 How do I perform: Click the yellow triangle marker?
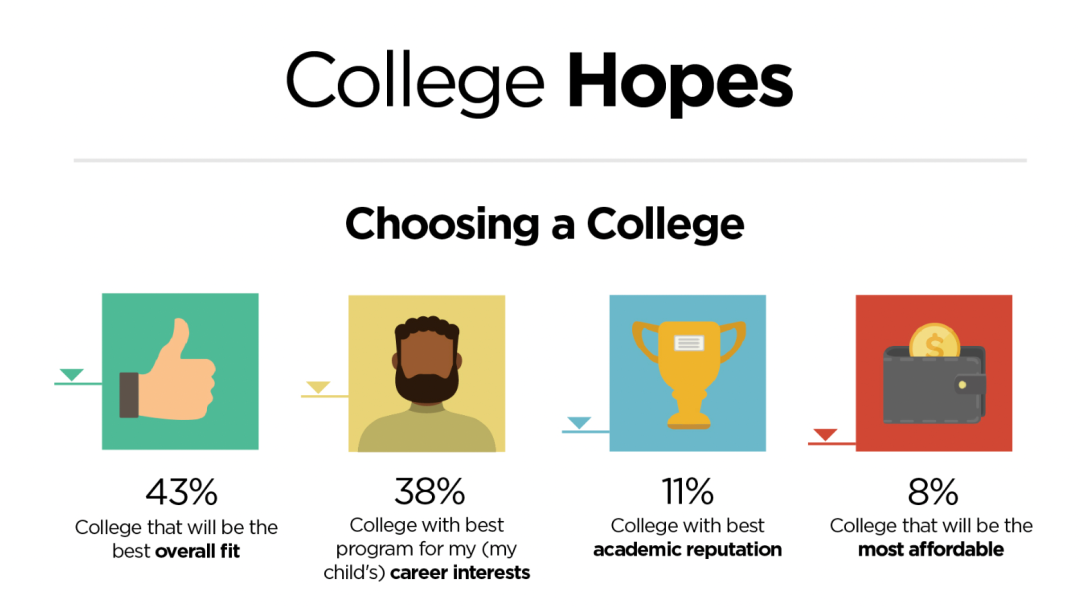click(x=318, y=388)
